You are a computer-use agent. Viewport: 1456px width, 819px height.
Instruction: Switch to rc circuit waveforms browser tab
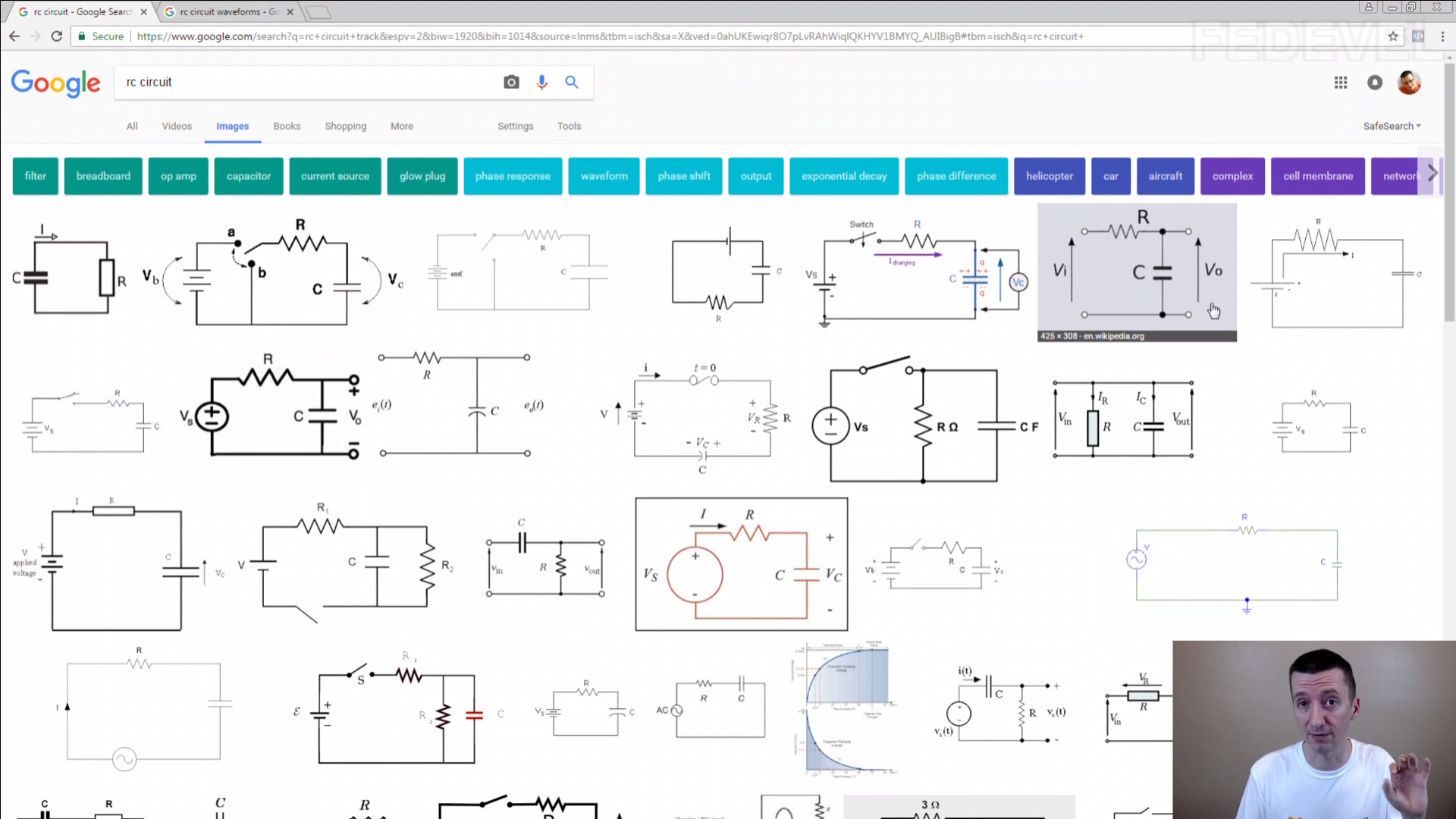click(x=228, y=11)
